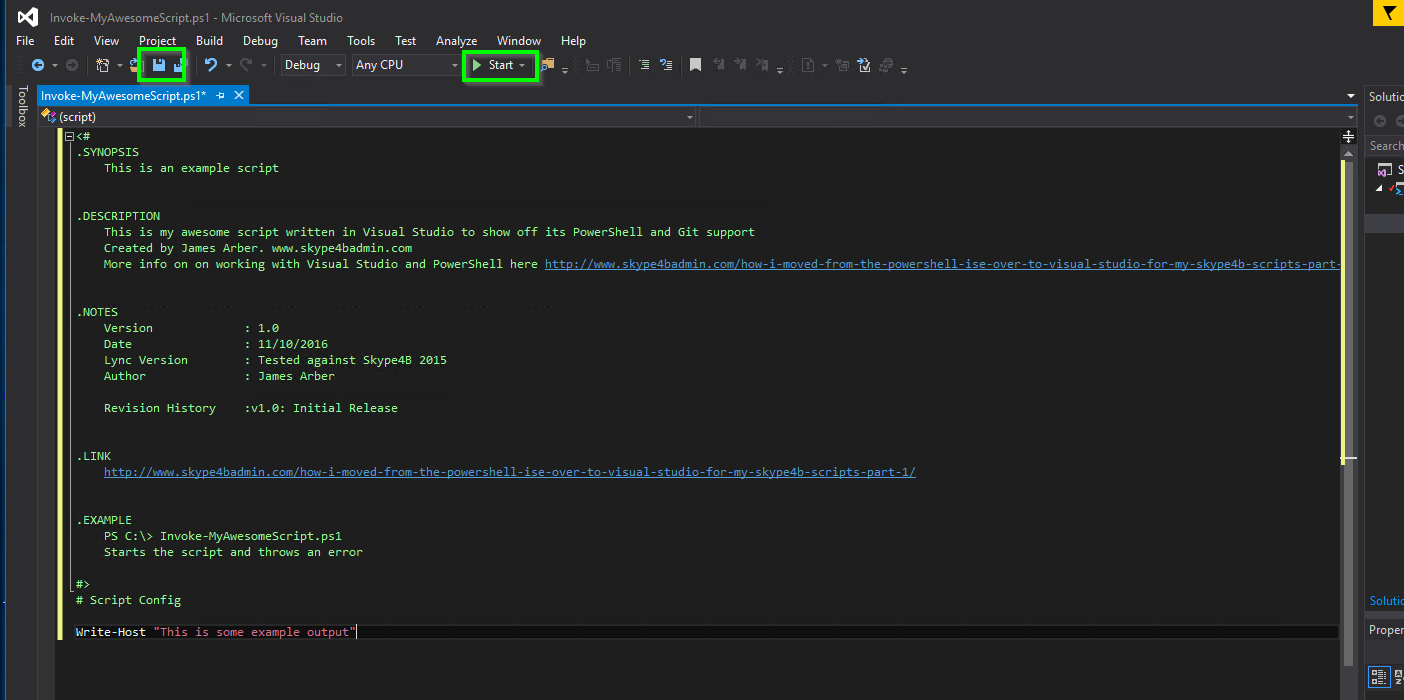Click the Visual Studio logo icon
This screenshot has height=700, width=1404.
pyautogui.click(x=28, y=17)
